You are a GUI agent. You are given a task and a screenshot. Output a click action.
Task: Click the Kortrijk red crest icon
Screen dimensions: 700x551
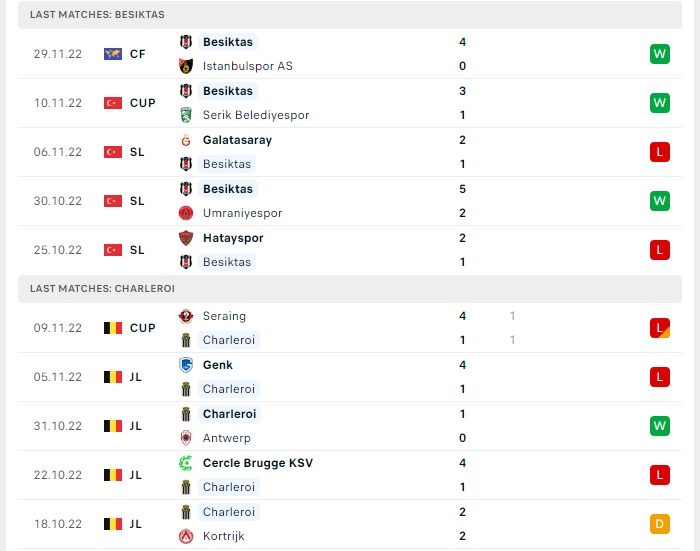tap(186, 536)
